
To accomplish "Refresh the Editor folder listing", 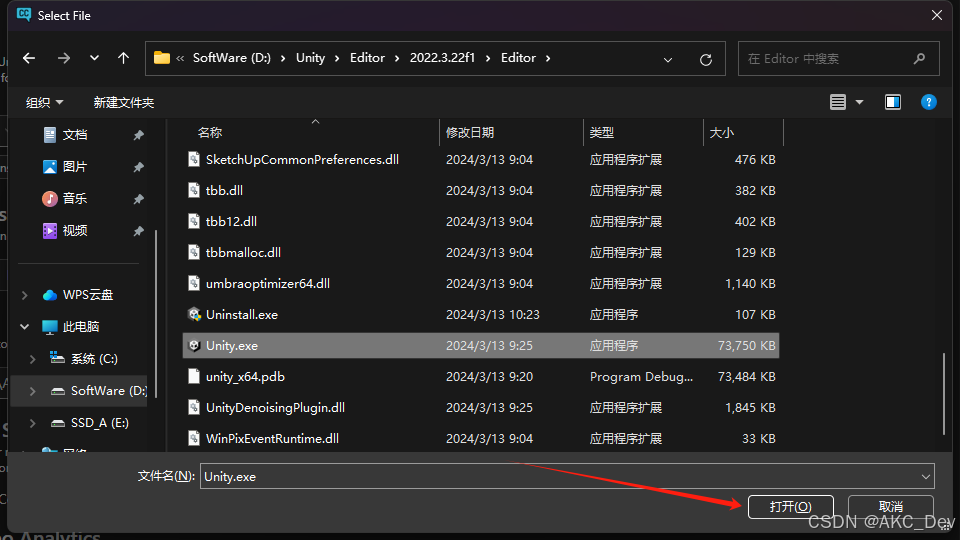I will (x=706, y=59).
